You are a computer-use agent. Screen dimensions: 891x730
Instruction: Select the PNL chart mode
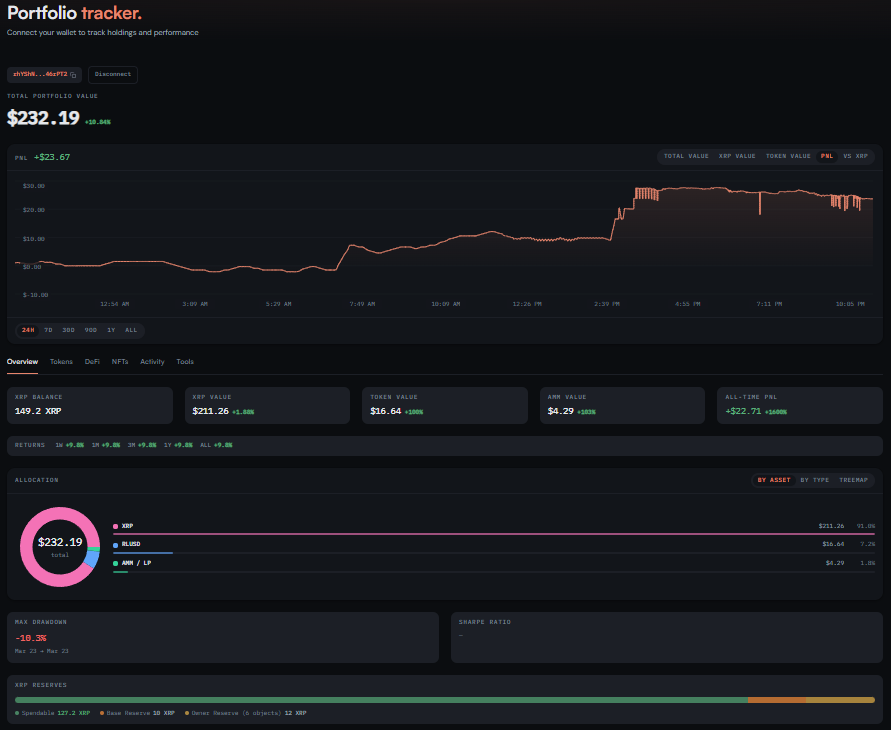(826, 156)
